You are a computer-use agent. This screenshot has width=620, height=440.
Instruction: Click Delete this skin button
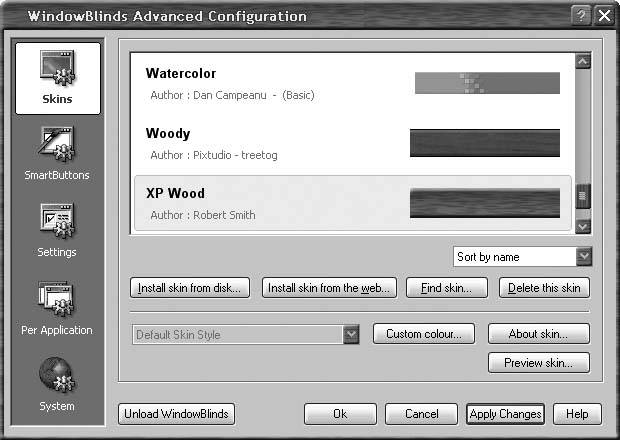[x=544, y=288]
